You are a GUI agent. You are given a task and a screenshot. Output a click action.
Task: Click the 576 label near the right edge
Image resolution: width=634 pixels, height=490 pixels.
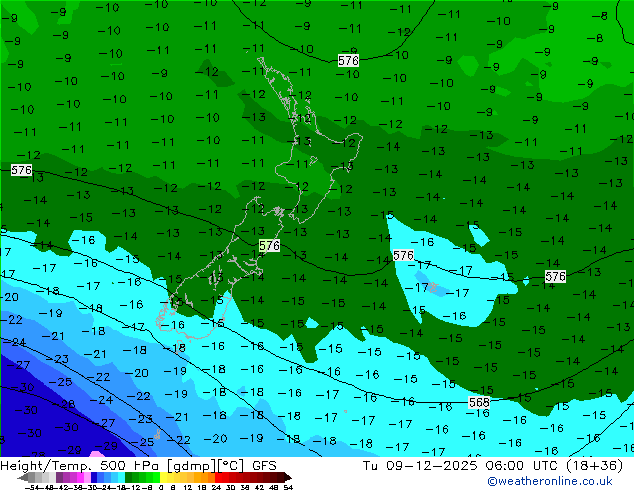555,277
